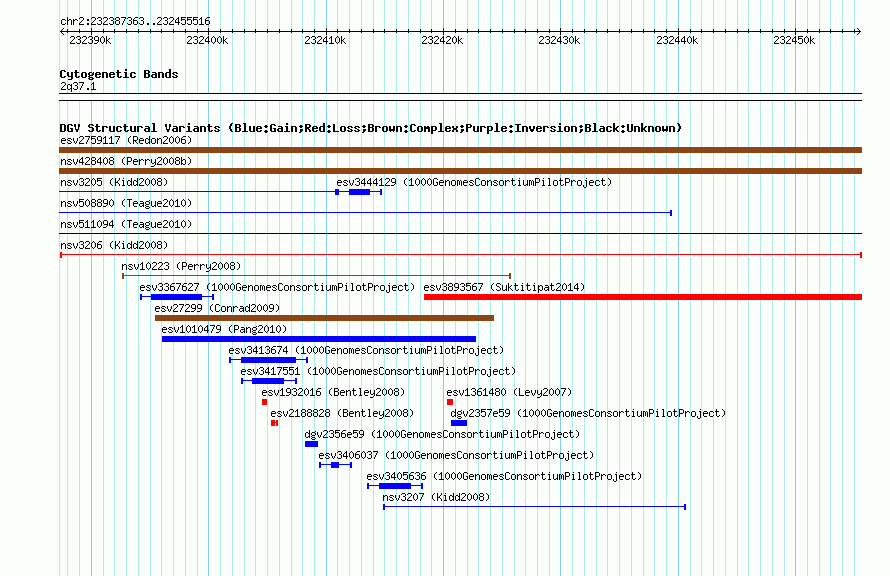Open the nsv511094 (Teague2010) label
Screen dimensions: 890x576
[x=126, y=224]
